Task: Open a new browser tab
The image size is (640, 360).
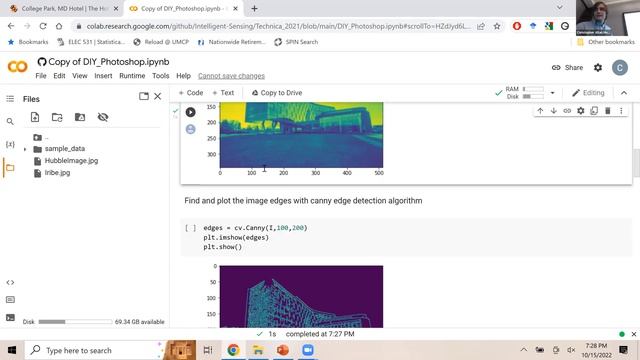Action: click(254, 8)
